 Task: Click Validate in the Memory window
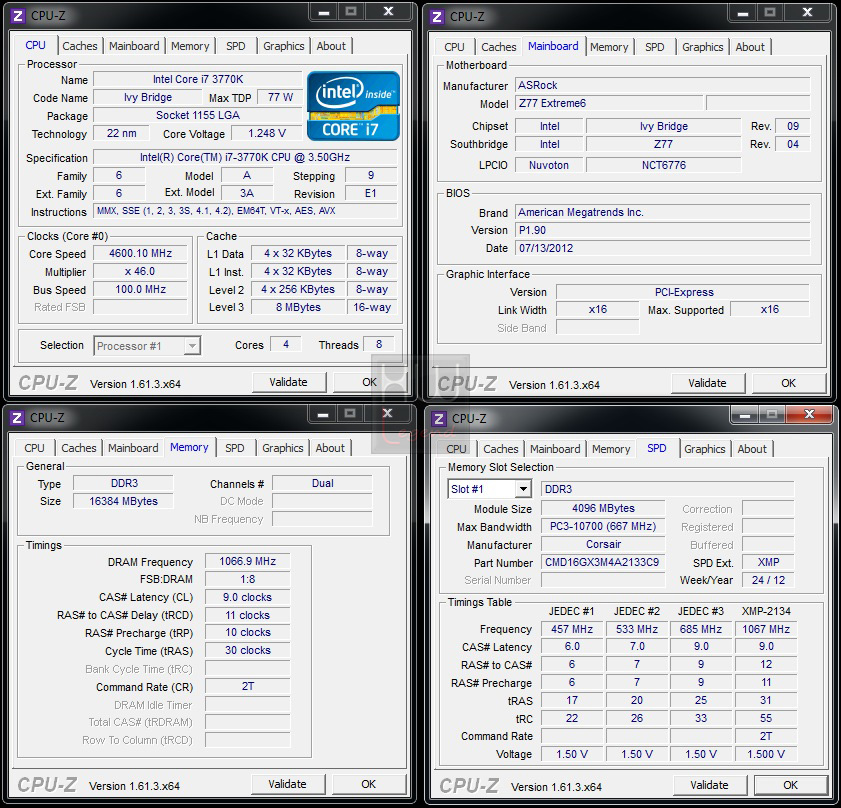287,784
